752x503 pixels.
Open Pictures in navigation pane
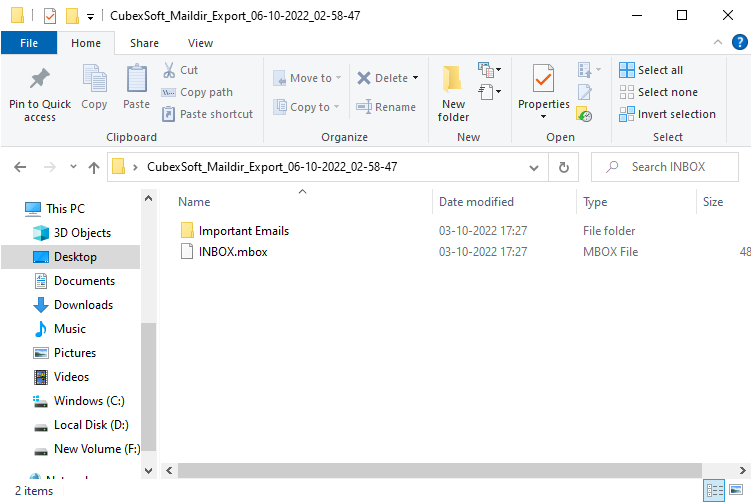65,353
